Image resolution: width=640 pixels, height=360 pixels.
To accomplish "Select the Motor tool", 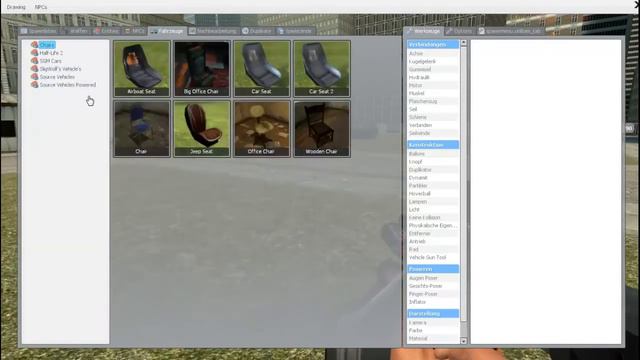I will click(x=433, y=85).
